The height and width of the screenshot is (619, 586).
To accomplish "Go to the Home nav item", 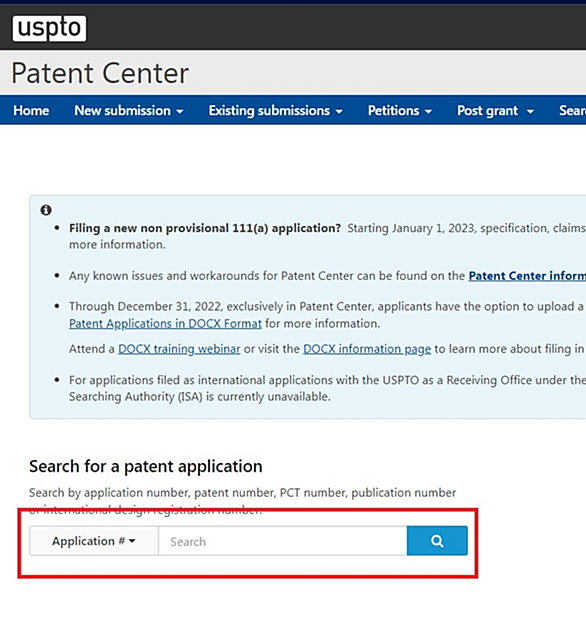I will pyautogui.click(x=31, y=111).
